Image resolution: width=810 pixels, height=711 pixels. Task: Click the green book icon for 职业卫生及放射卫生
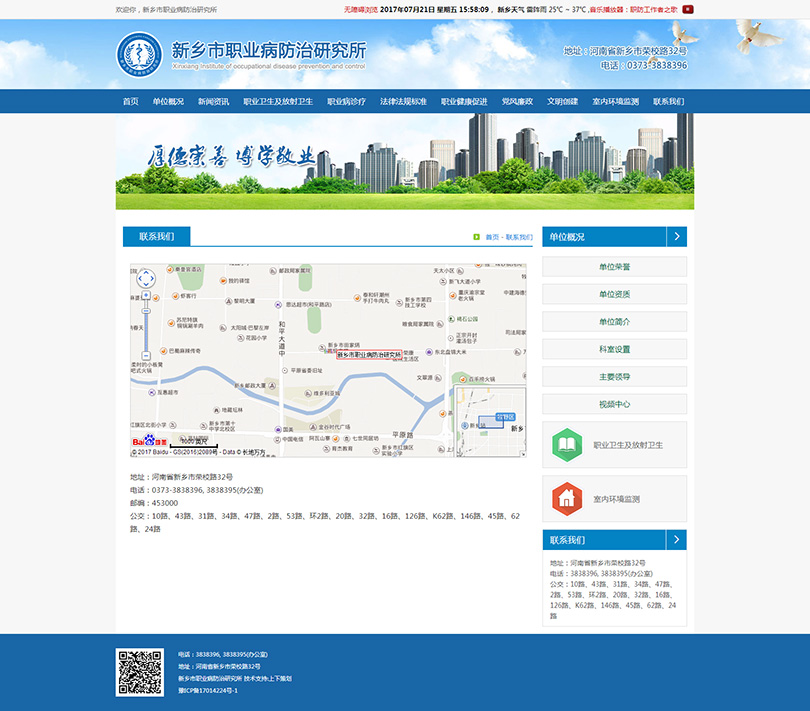tap(566, 445)
